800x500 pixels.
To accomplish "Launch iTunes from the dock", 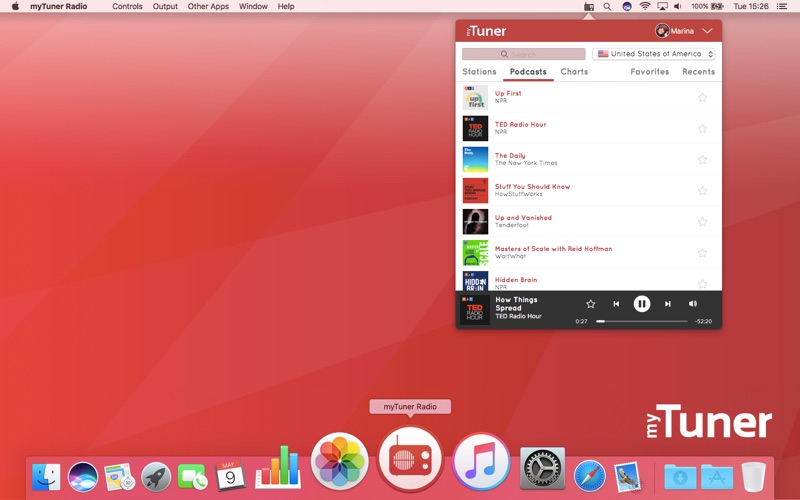I will point(481,462).
